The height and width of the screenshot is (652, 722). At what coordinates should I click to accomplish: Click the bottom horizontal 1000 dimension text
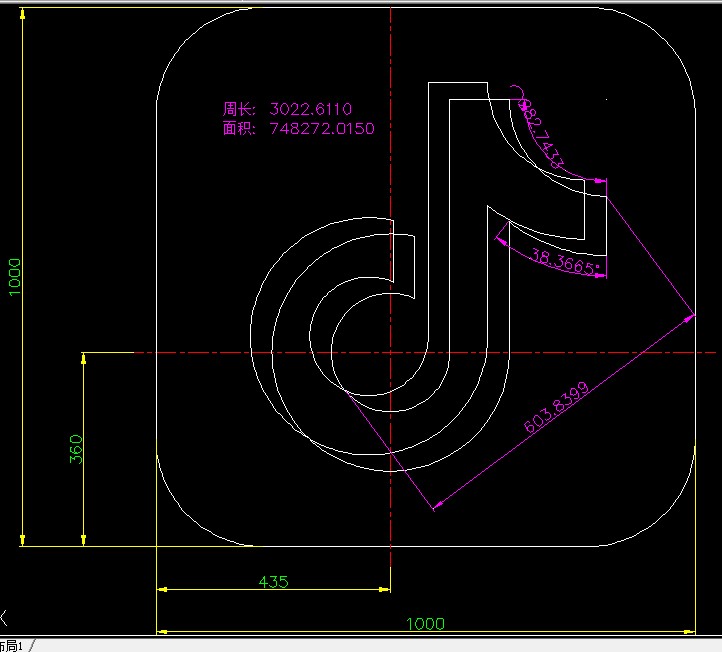tap(425, 624)
